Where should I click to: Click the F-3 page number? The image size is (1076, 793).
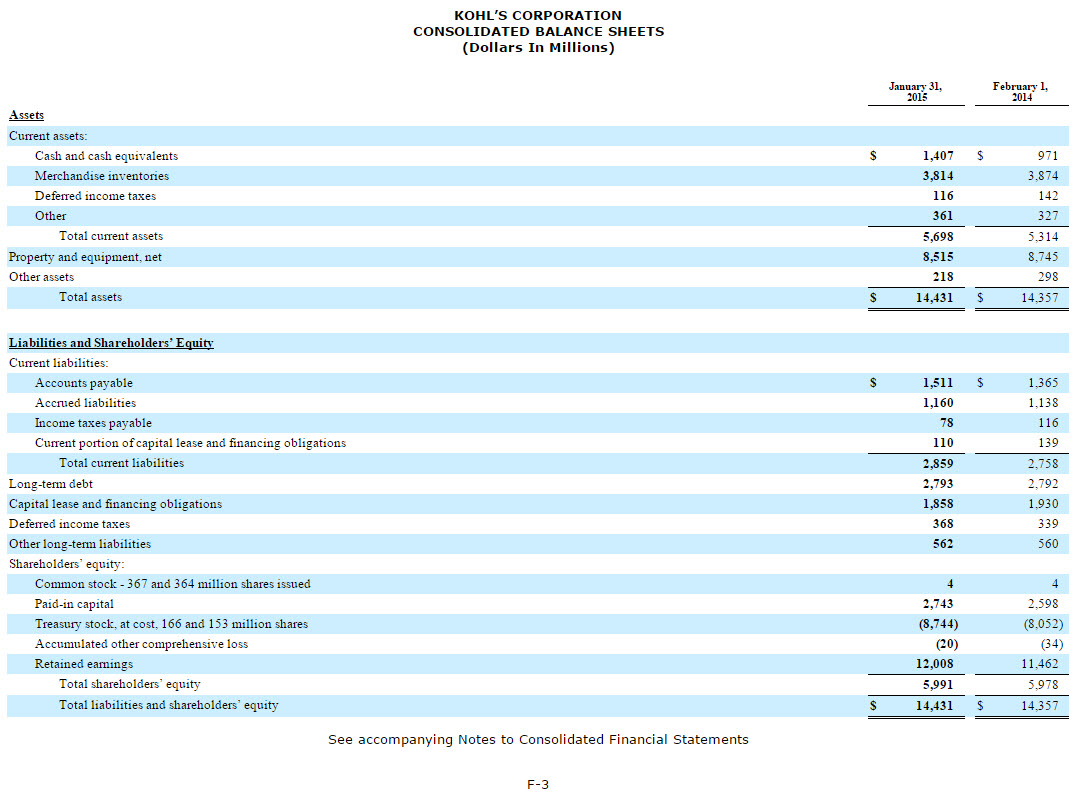tap(538, 784)
